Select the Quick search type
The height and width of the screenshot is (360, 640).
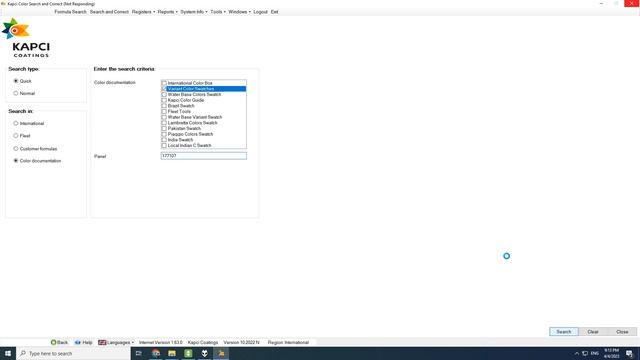click(x=16, y=81)
